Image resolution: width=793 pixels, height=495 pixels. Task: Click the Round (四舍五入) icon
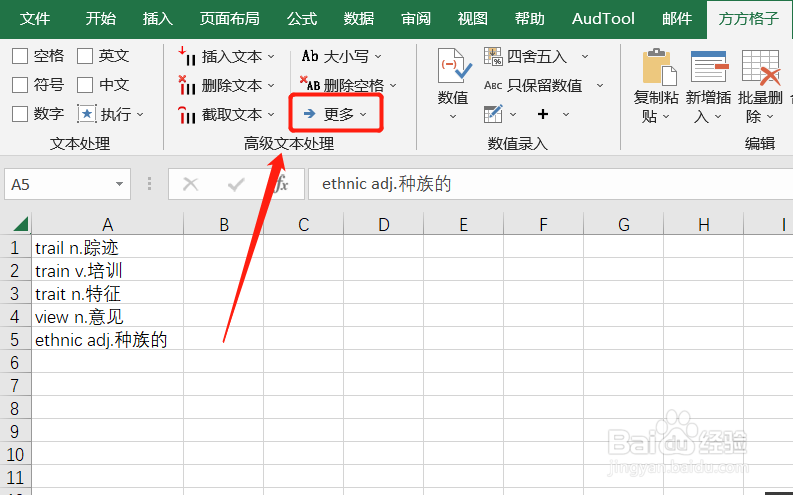tap(493, 56)
